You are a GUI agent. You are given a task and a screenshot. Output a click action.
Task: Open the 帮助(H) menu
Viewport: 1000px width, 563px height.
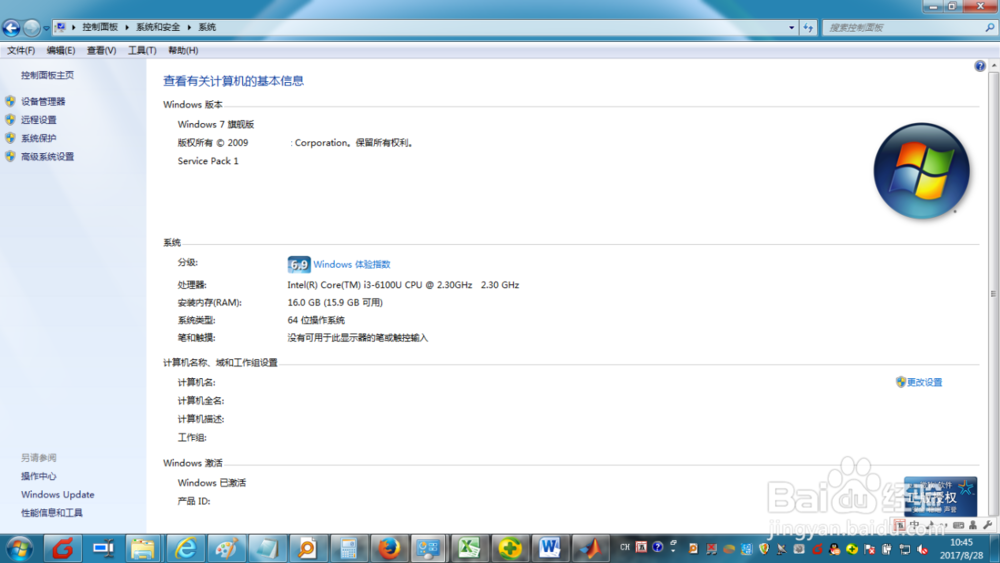click(183, 50)
